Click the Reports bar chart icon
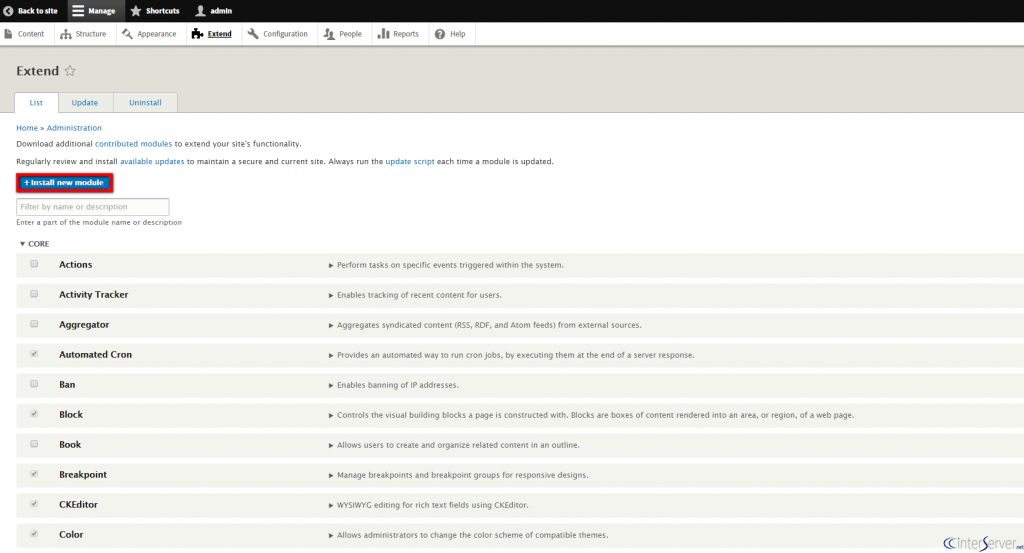Screen dimensions: 1024x553 [x=383, y=34]
